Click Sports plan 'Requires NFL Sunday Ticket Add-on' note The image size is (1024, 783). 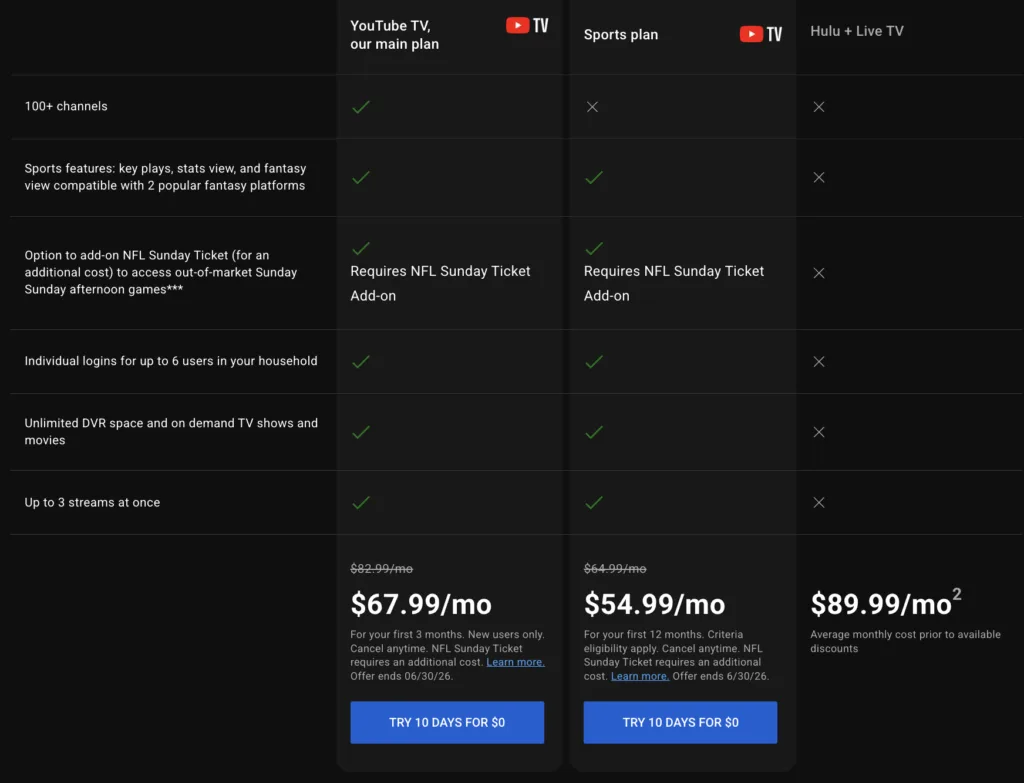(x=674, y=283)
